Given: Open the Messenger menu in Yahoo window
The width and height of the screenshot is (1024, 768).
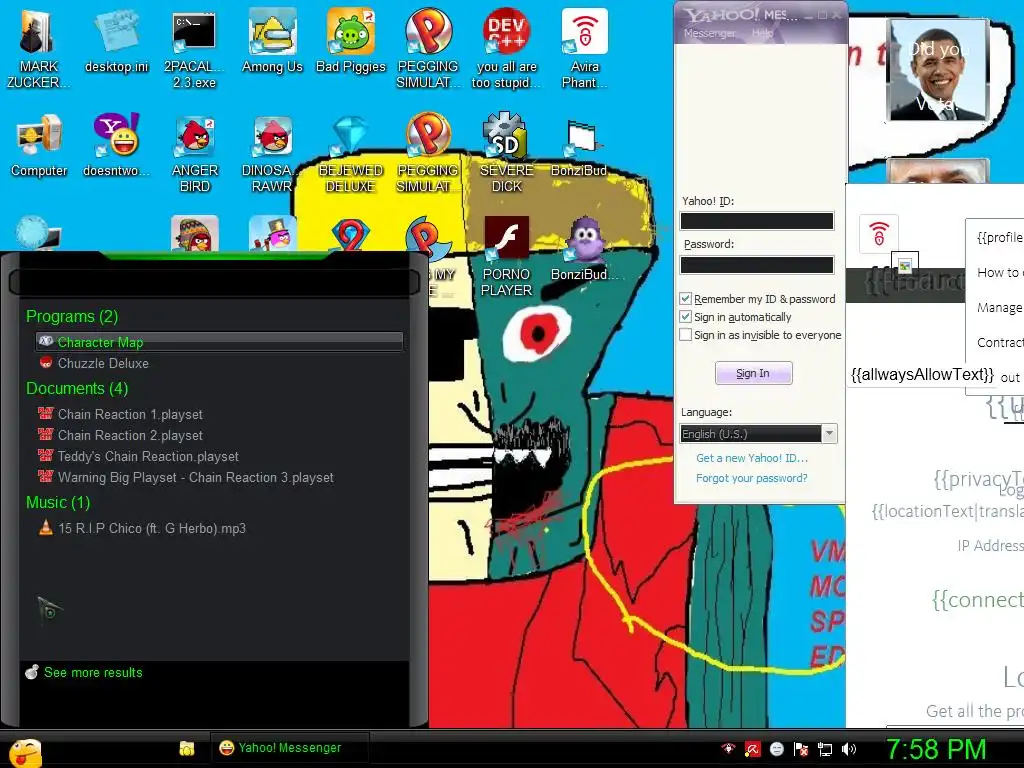Looking at the screenshot, I should 710,33.
